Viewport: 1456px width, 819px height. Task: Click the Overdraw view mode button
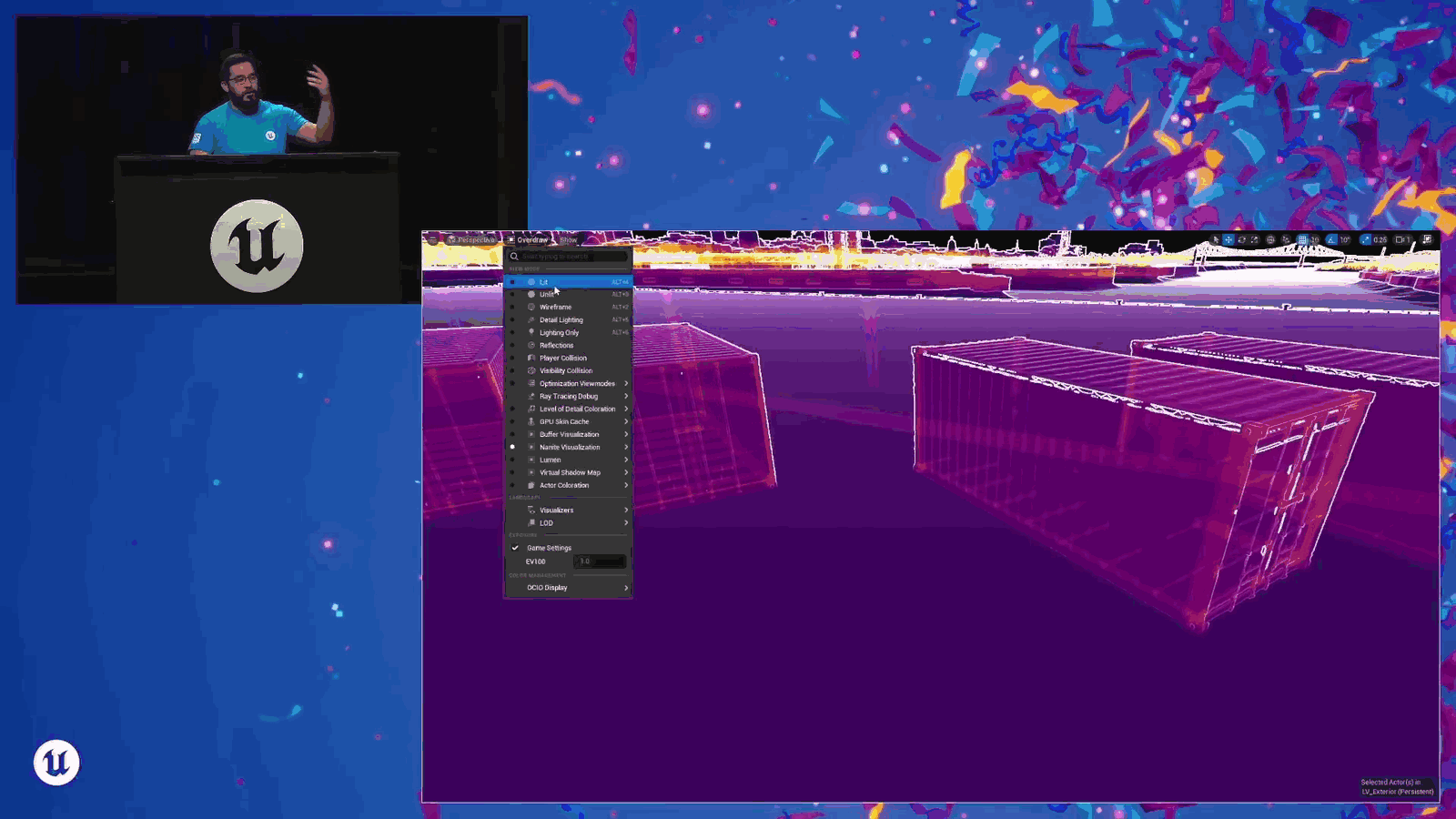(529, 239)
